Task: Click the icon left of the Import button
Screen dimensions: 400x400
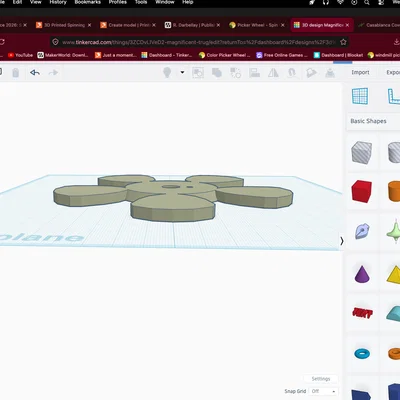Action: [330, 73]
